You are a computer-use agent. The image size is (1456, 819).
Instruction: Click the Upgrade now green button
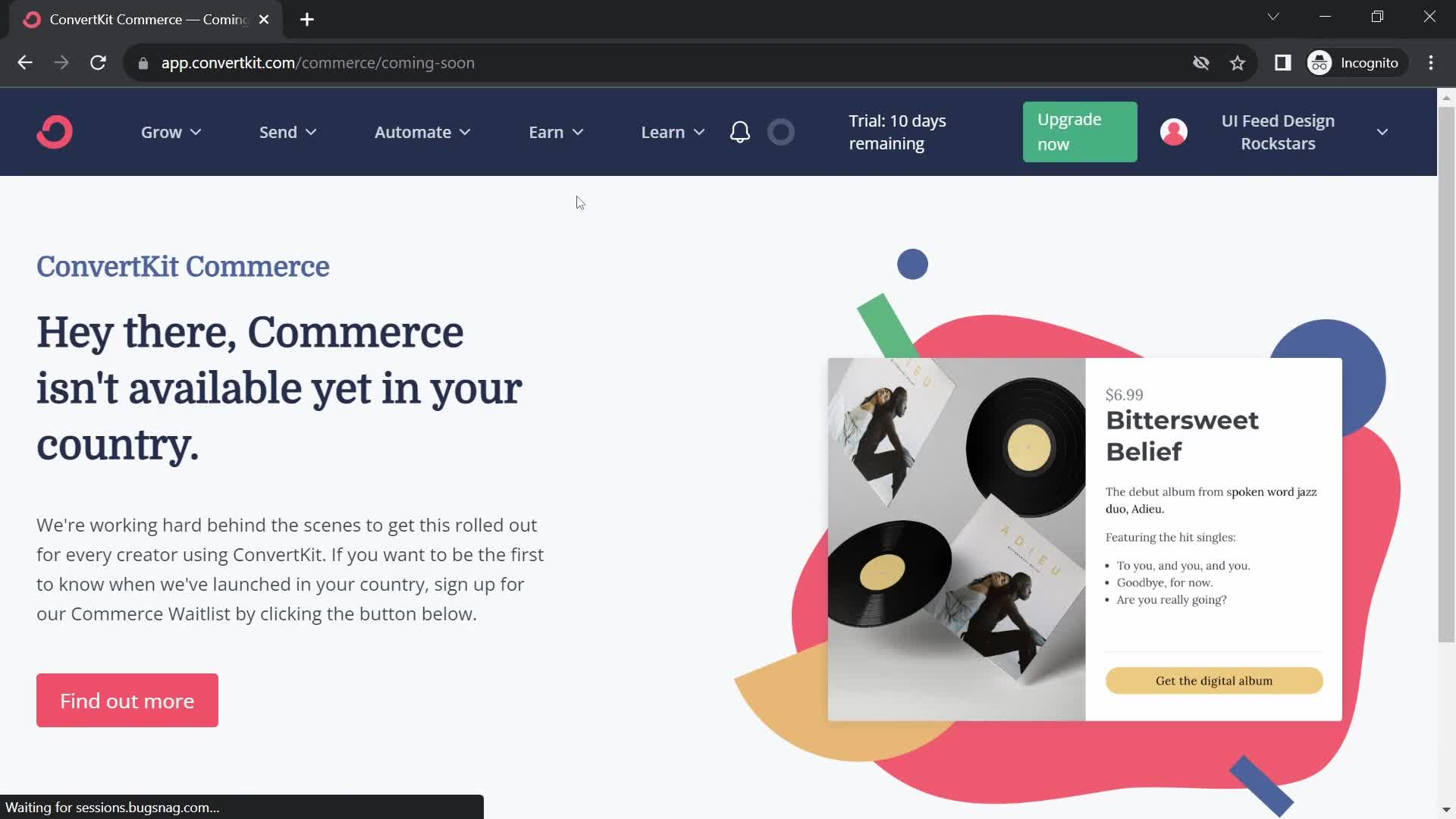point(1080,131)
